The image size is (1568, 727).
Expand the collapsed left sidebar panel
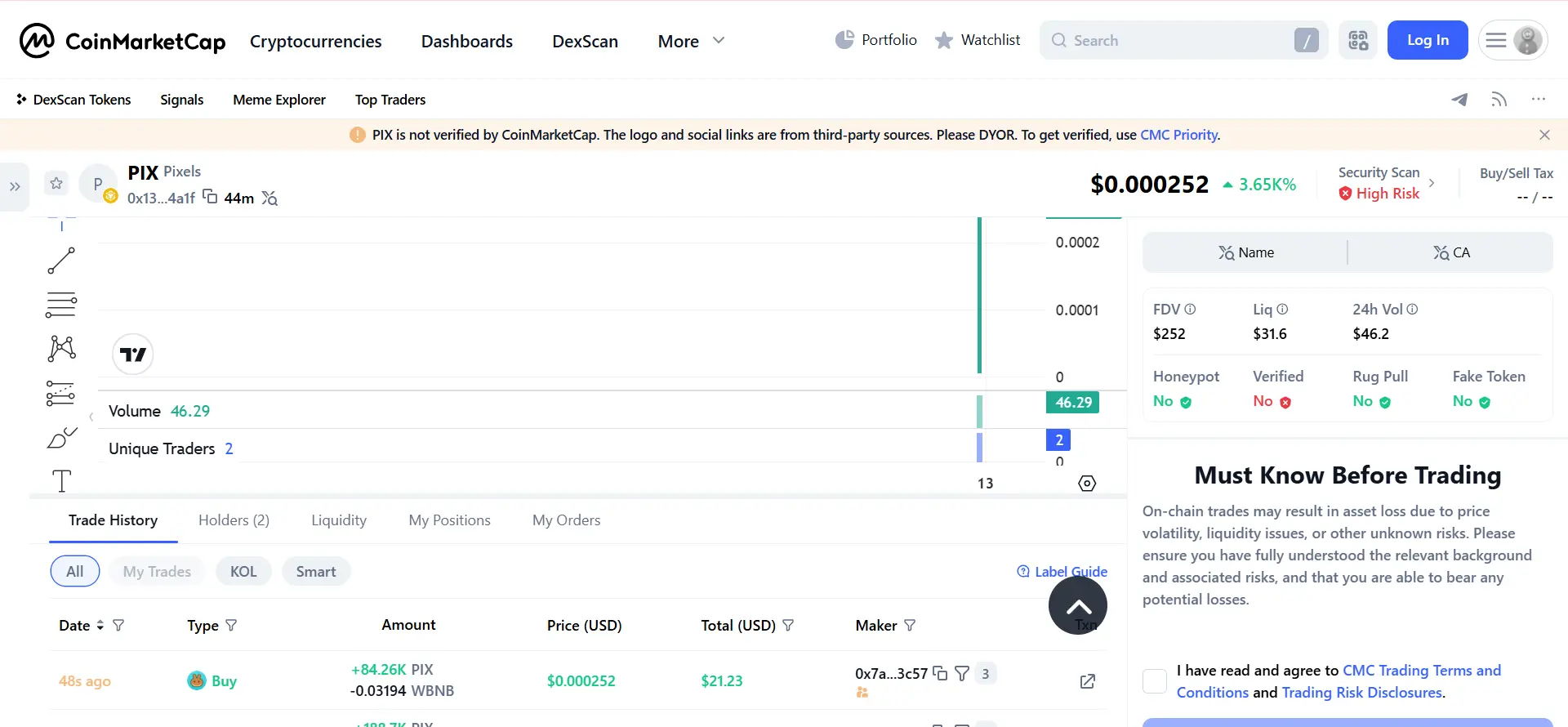(x=15, y=187)
